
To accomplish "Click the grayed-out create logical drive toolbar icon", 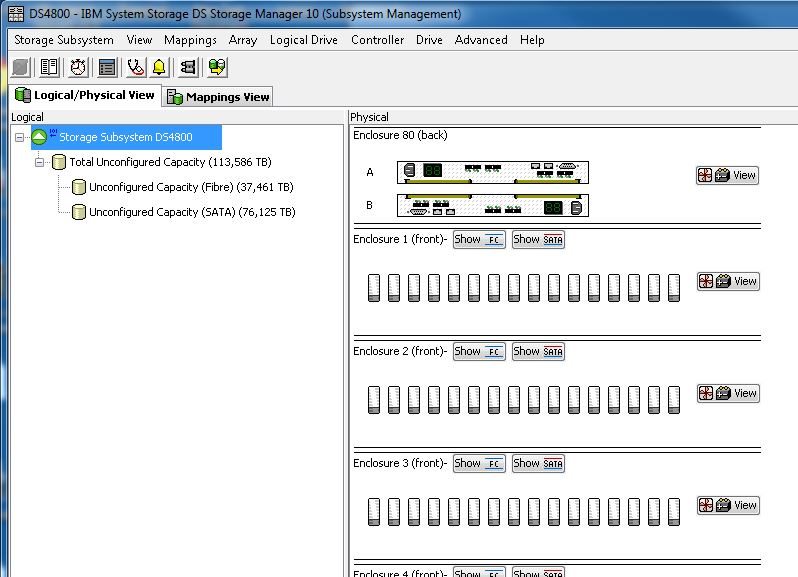I will coord(21,67).
